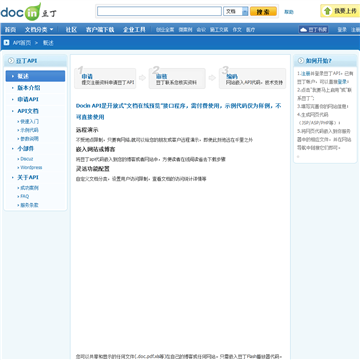
Task: Select 概述 in the sidebar
Action: [35, 76]
